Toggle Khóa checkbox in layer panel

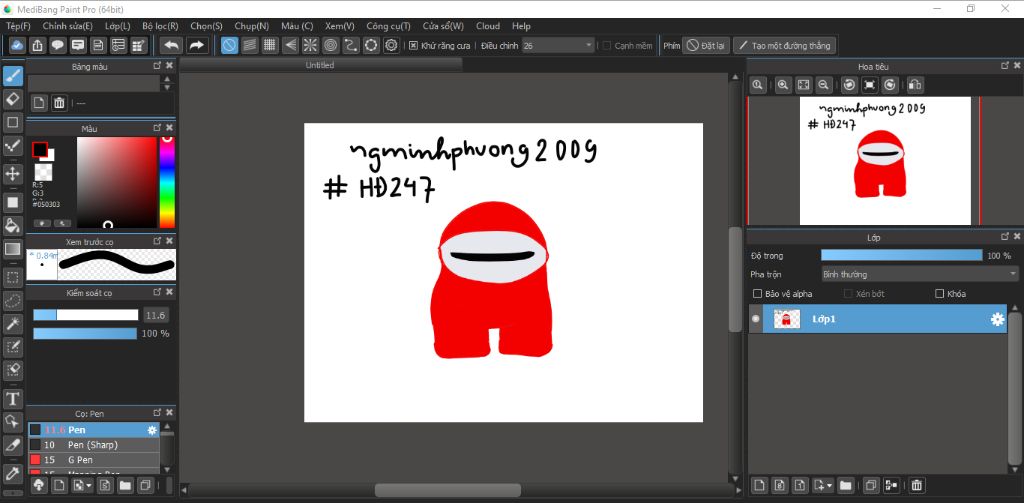click(x=940, y=294)
